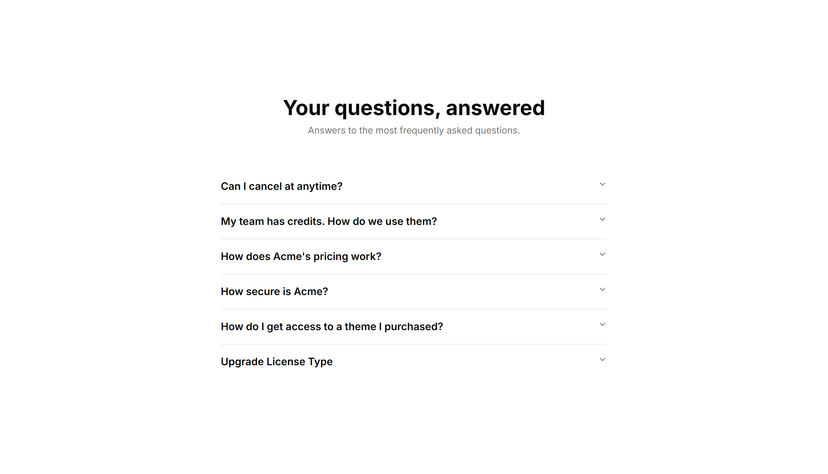Click the chevron for the purchased theme access question
Viewport: 828px width, 474px height.
click(602, 325)
